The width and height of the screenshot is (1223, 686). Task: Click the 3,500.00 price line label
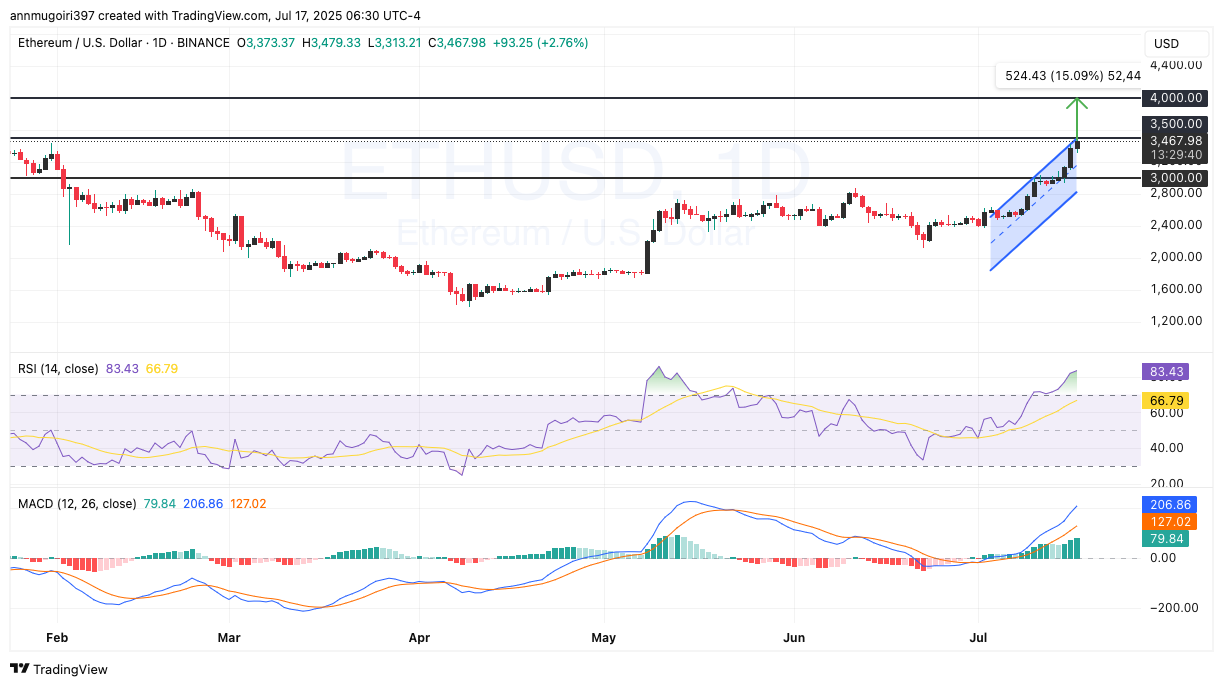coord(1176,123)
